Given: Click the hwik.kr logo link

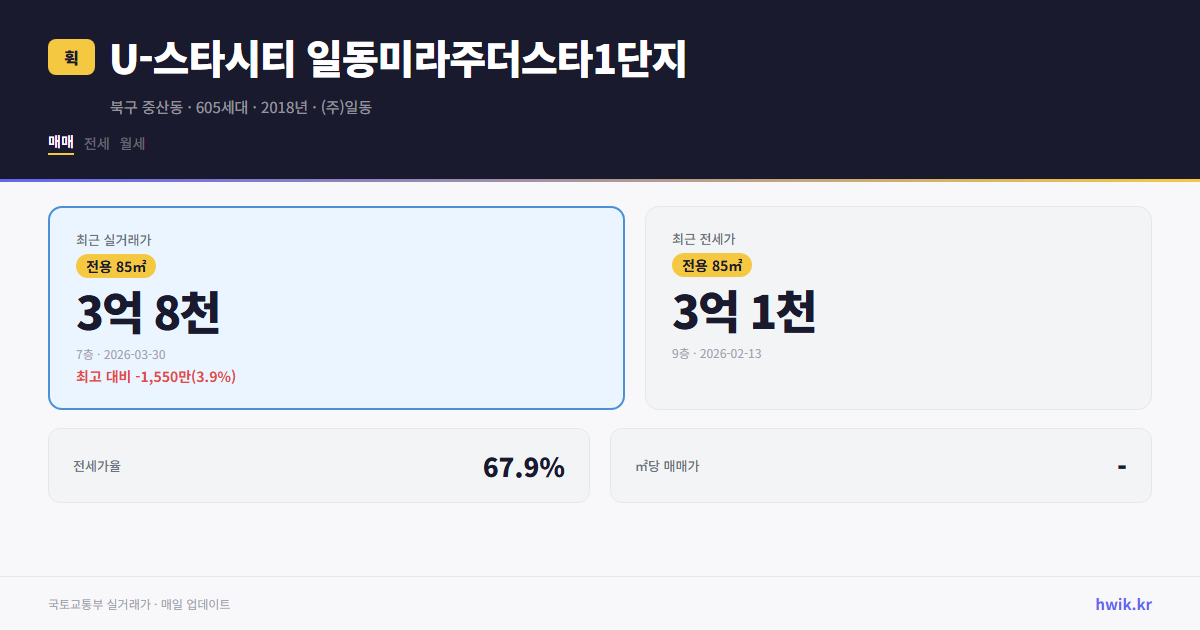Looking at the screenshot, I should tap(1122, 603).
